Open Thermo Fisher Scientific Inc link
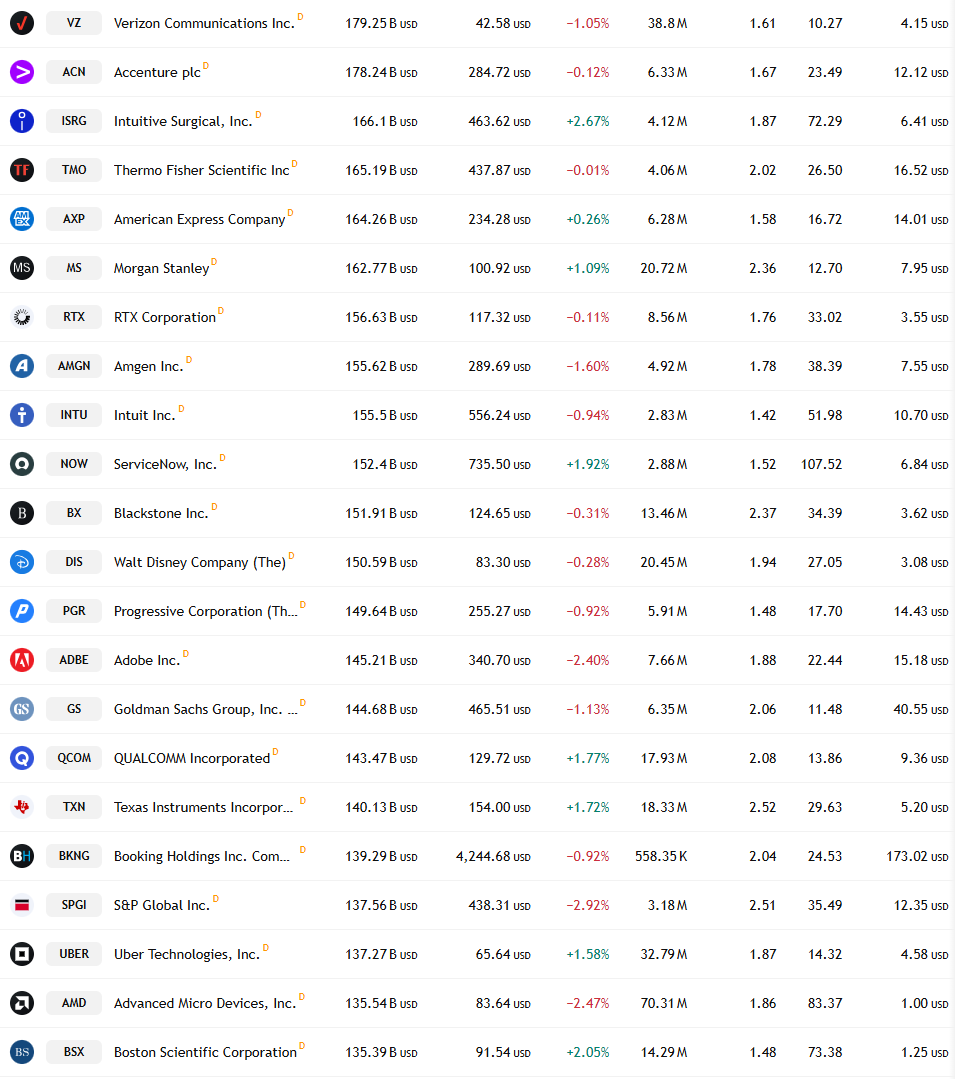The height and width of the screenshot is (1079, 955). [202, 170]
